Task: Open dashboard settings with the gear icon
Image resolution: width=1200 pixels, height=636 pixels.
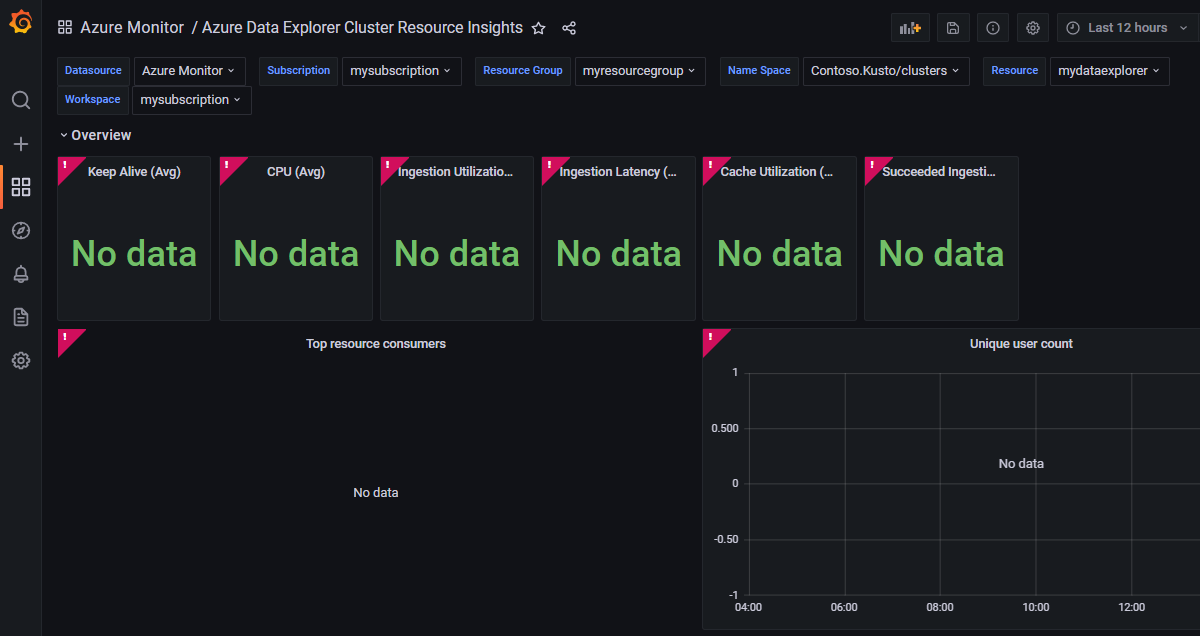Action: click(x=1032, y=27)
